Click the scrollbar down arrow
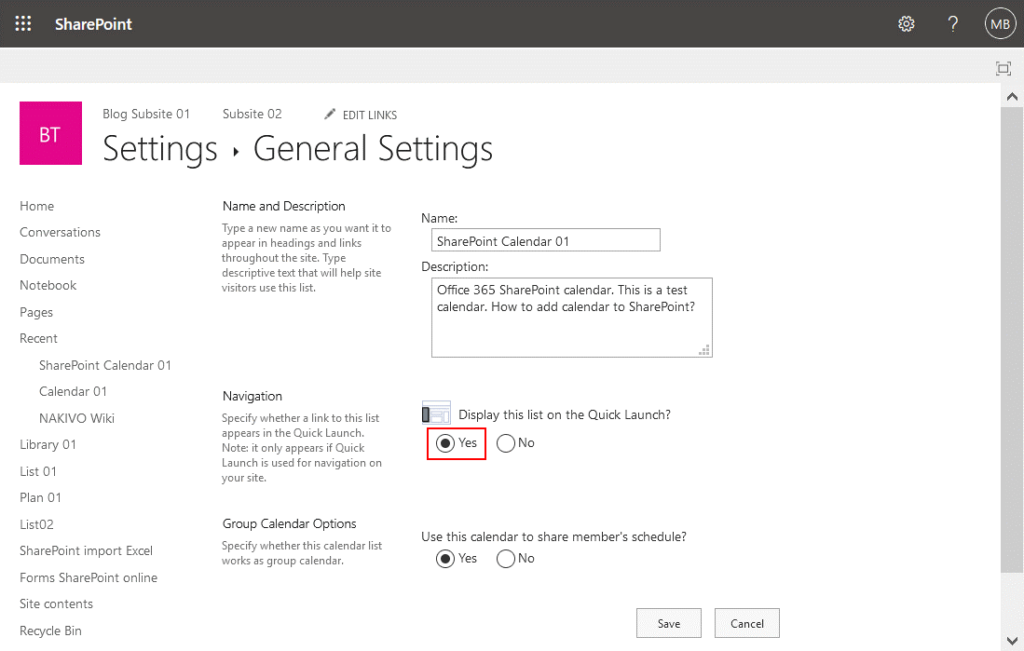The height and width of the screenshot is (651, 1024). (x=1011, y=641)
